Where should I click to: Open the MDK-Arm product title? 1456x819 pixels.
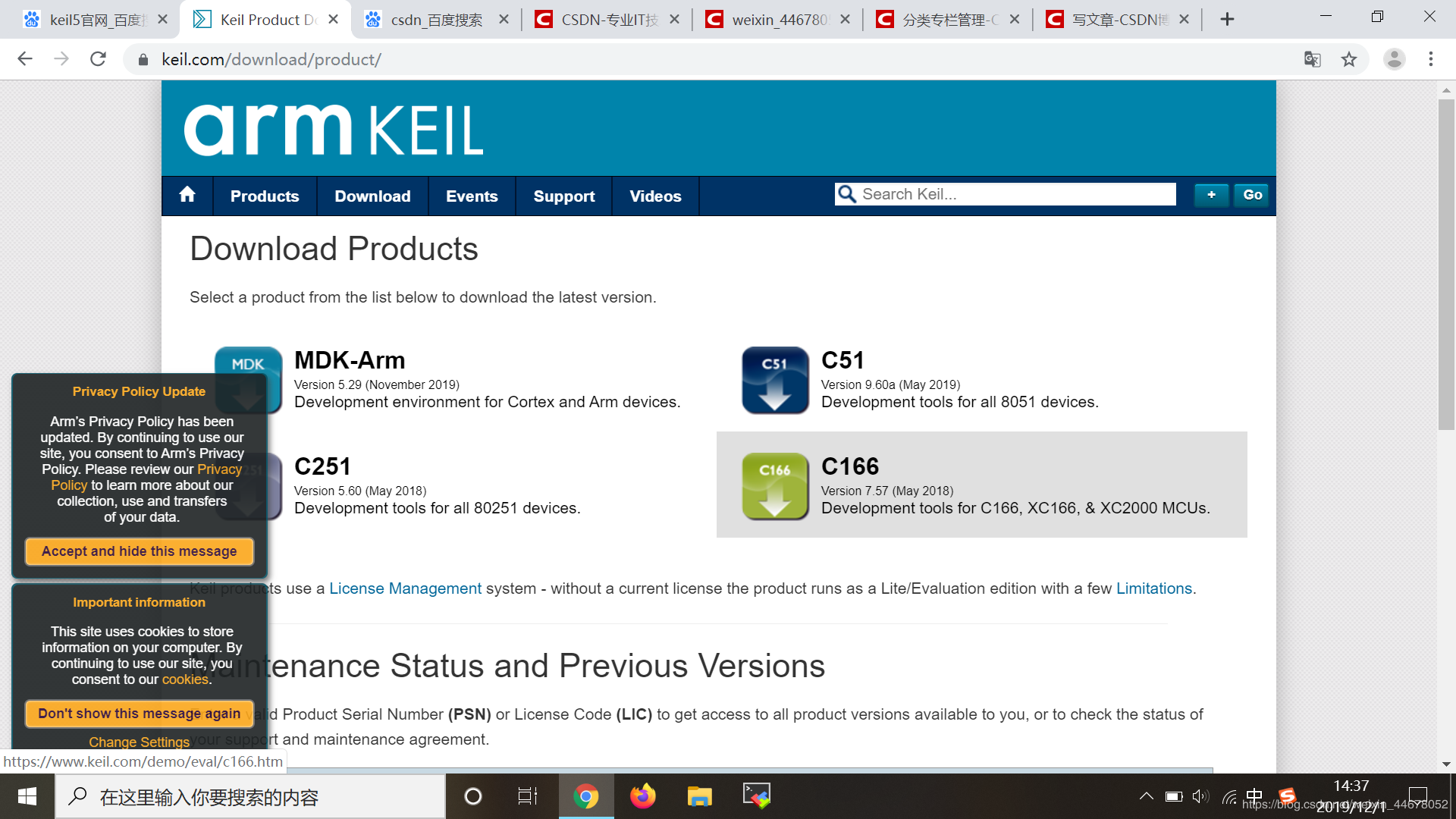(350, 360)
